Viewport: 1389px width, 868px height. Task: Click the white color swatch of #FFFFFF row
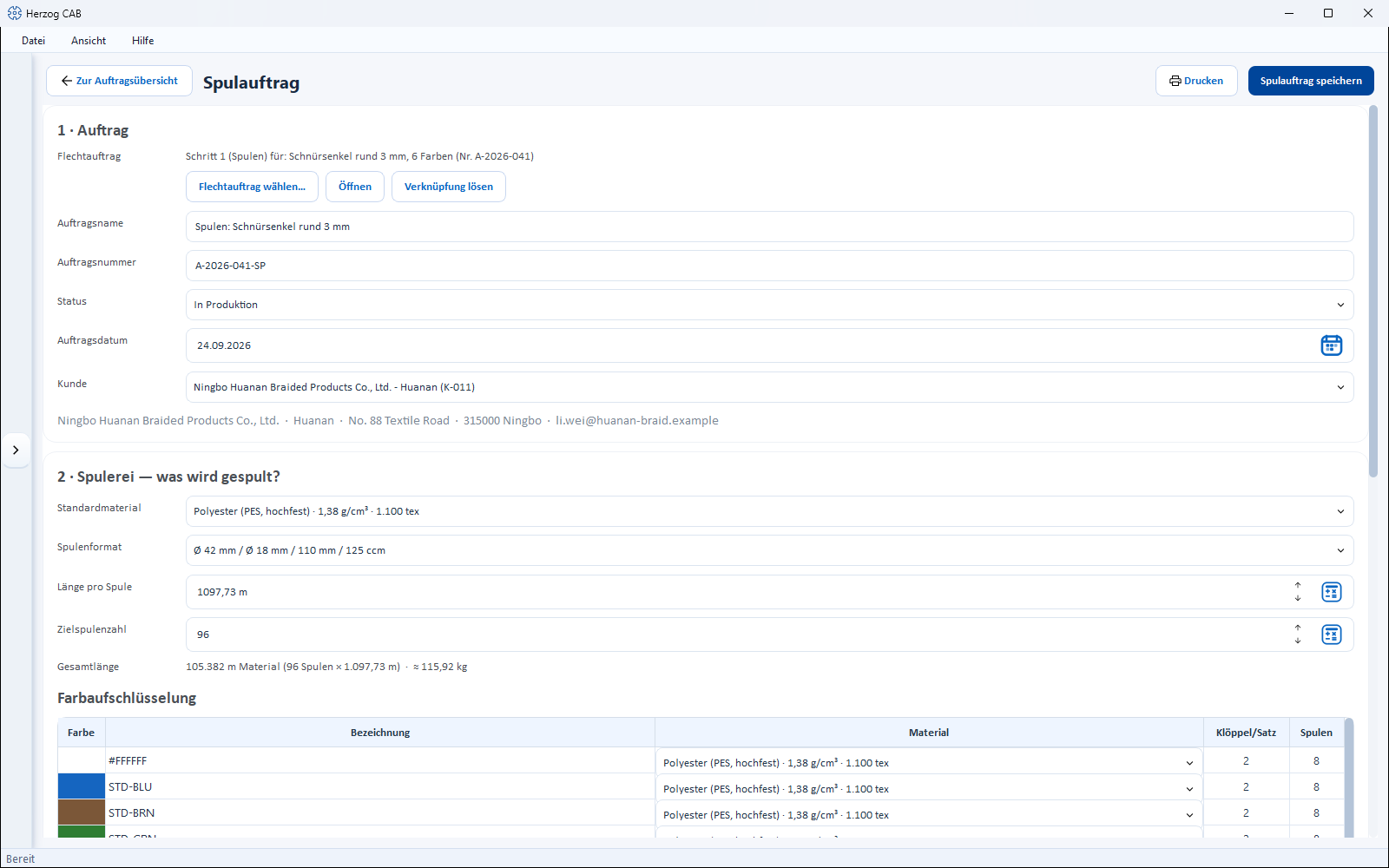(82, 760)
